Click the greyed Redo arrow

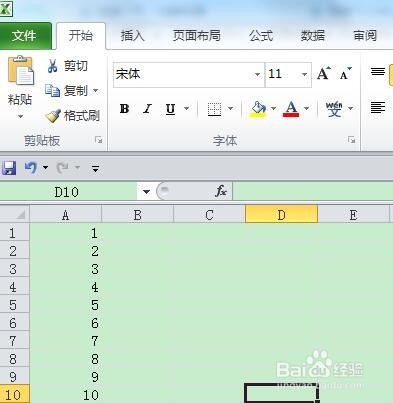tap(63, 167)
